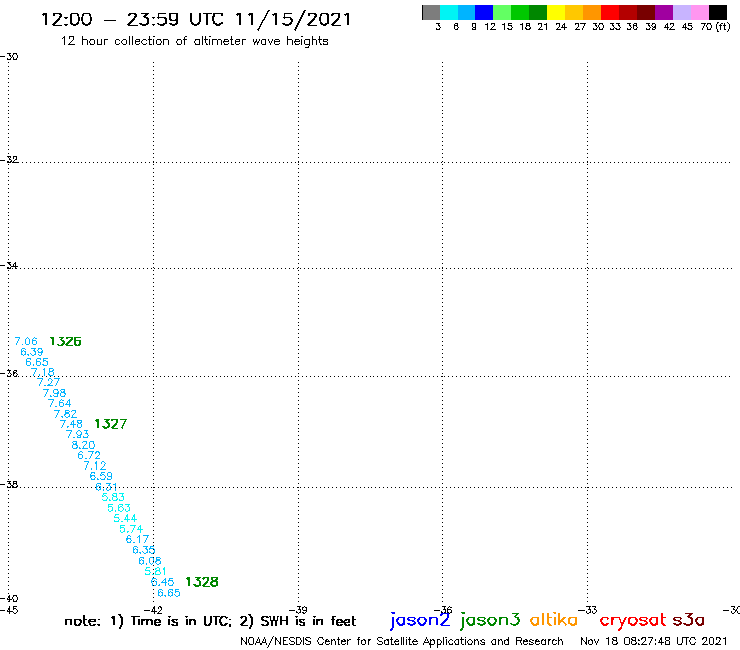This screenshot has width=740, height=650.
Task: Click the gray swatch in the color scale
Action: pos(431,12)
